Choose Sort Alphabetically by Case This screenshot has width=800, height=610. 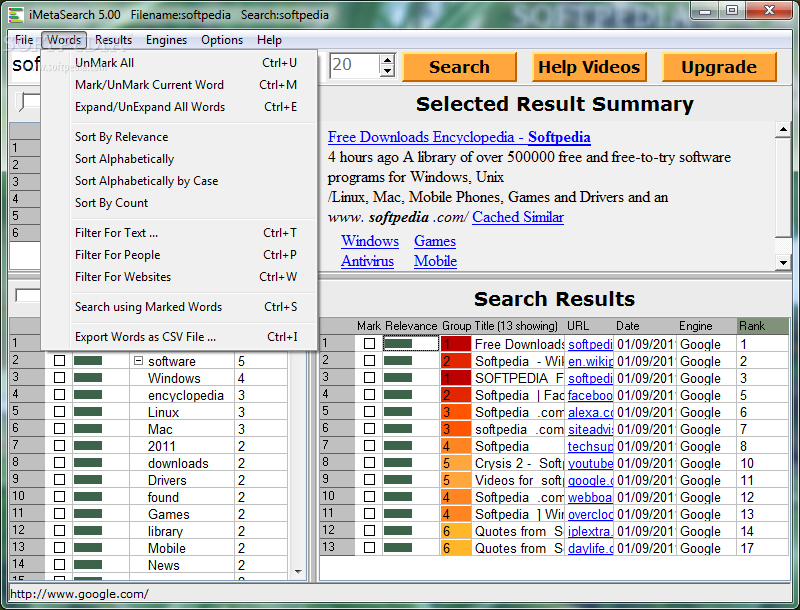tap(180, 181)
